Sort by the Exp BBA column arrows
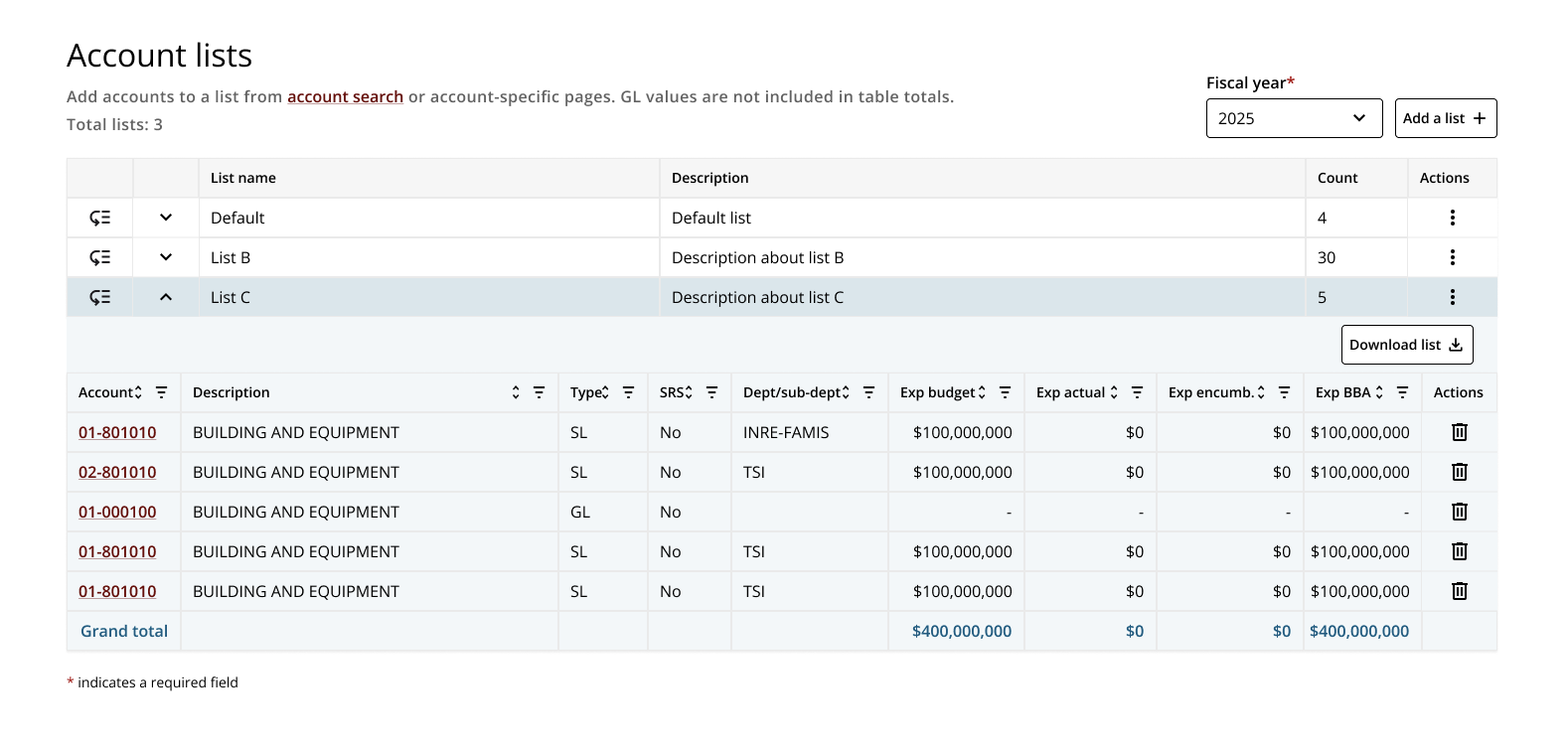Viewport: 1568px width, 749px height. 1379,392
